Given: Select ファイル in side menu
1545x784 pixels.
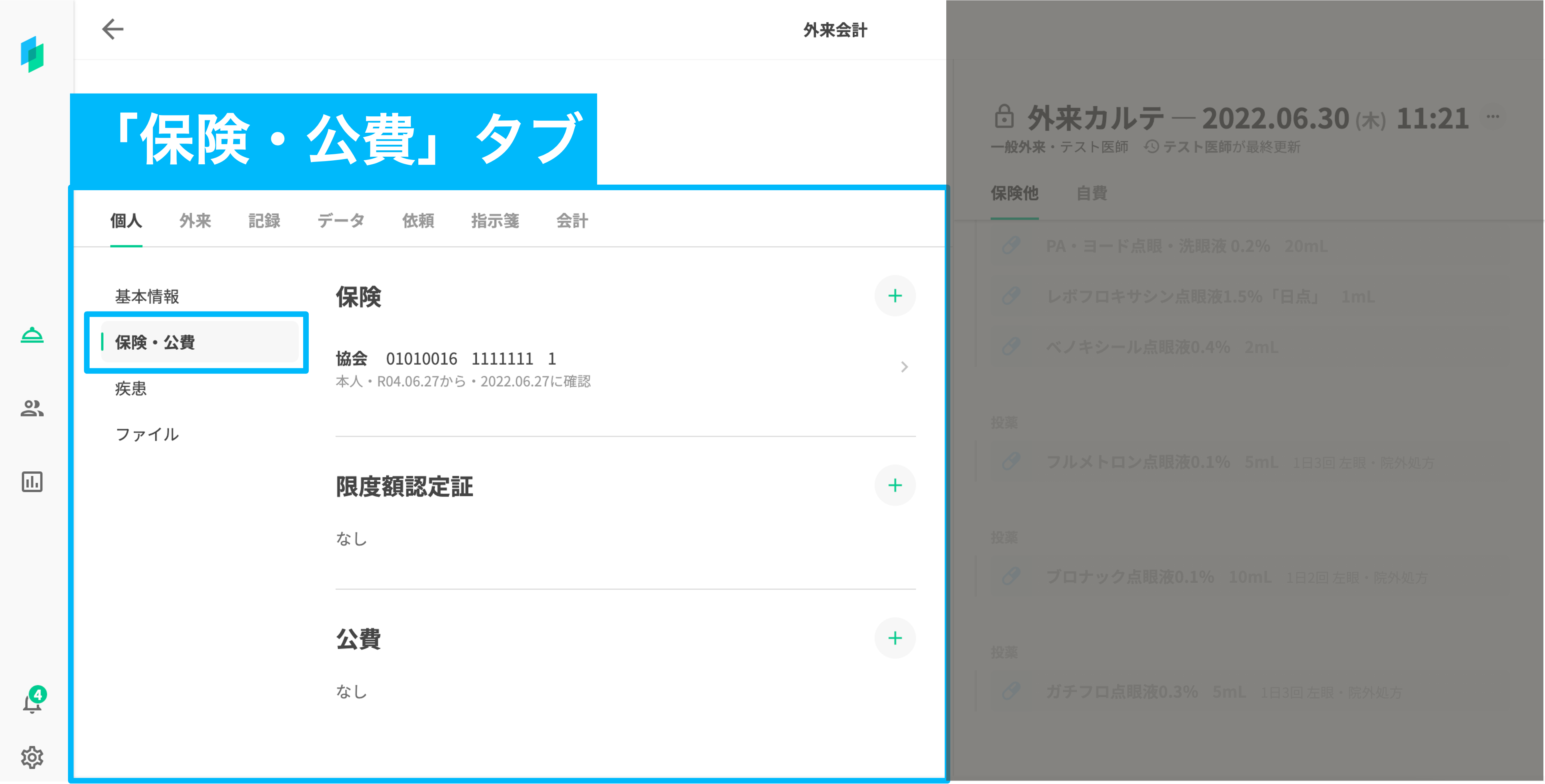Looking at the screenshot, I should (147, 434).
